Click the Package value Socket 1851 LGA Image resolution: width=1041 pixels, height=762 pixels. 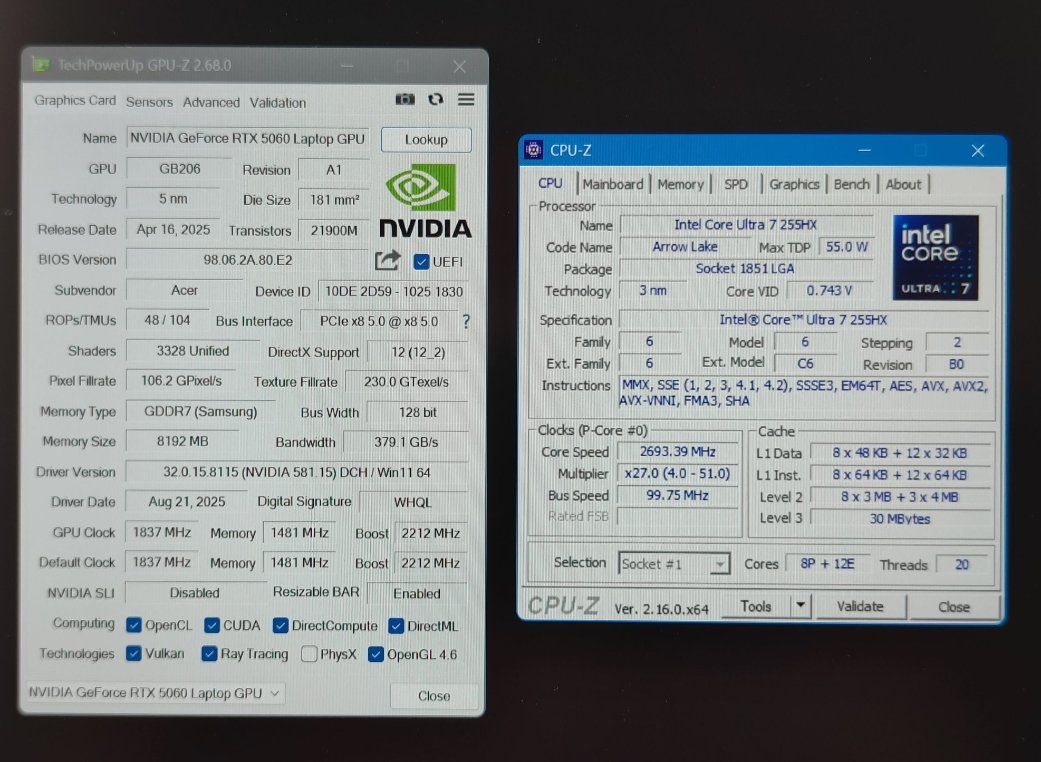click(745, 268)
